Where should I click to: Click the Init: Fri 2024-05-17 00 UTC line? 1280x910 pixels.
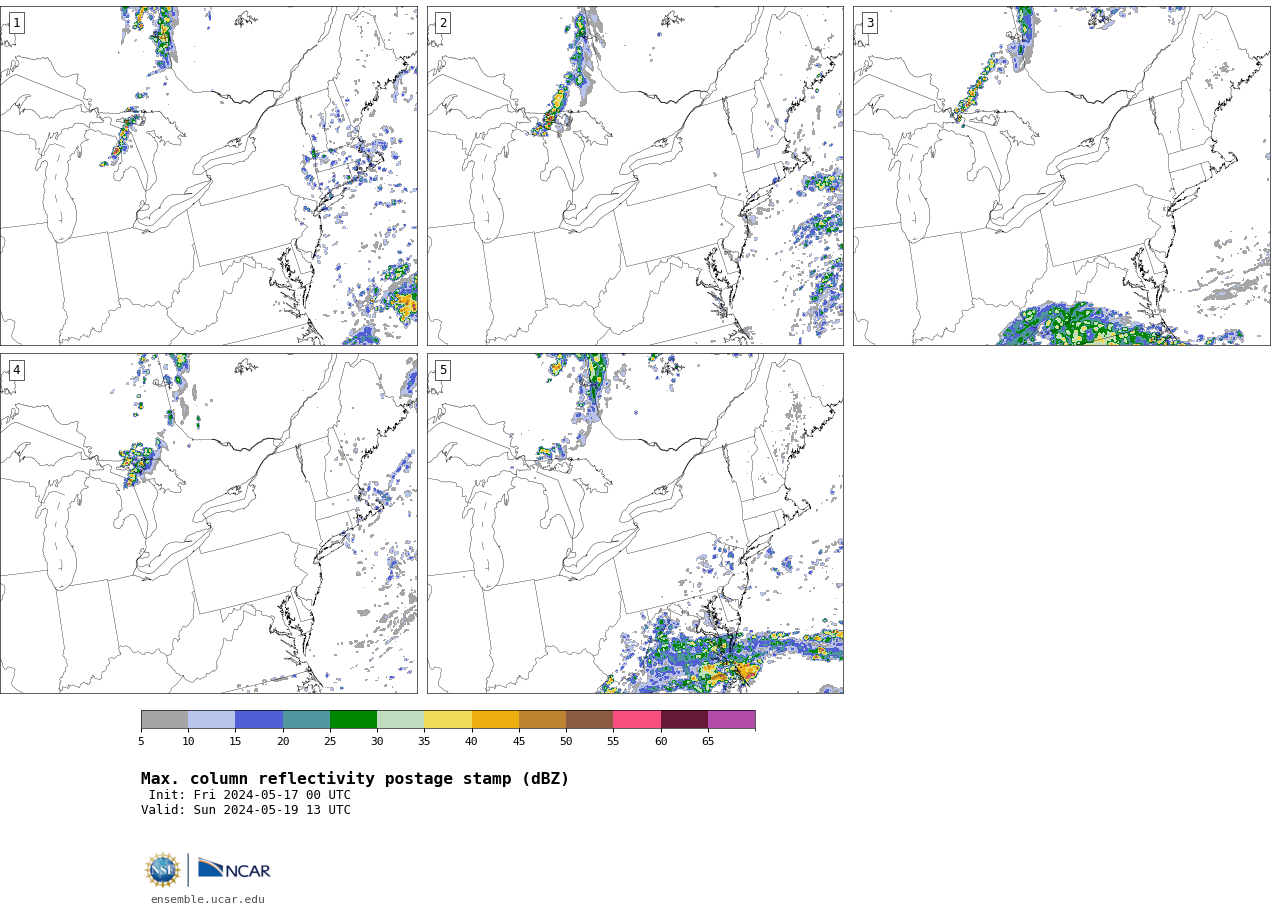[250, 795]
